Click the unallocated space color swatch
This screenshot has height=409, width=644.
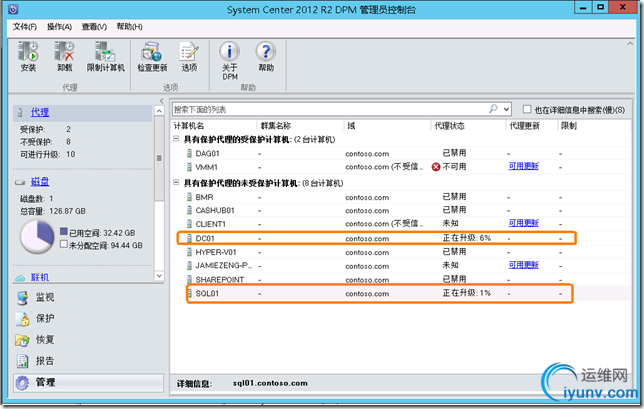tap(64, 244)
